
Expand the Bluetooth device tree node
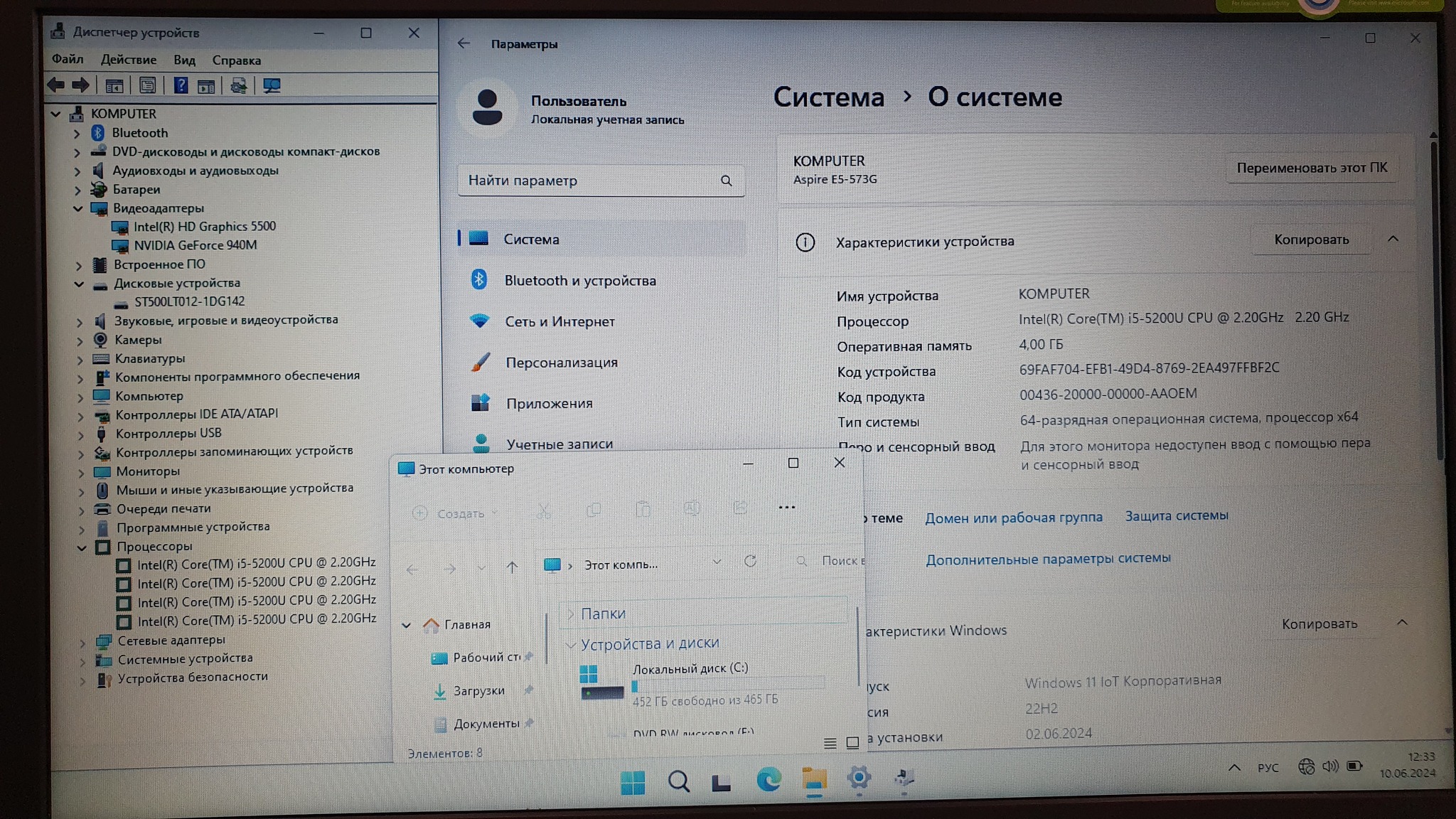coord(77,133)
